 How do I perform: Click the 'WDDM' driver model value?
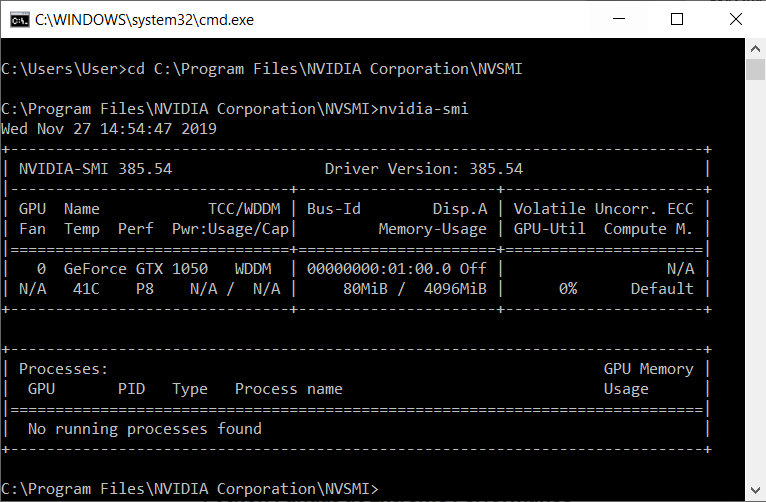pyautogui.click(x=253, y=269)
